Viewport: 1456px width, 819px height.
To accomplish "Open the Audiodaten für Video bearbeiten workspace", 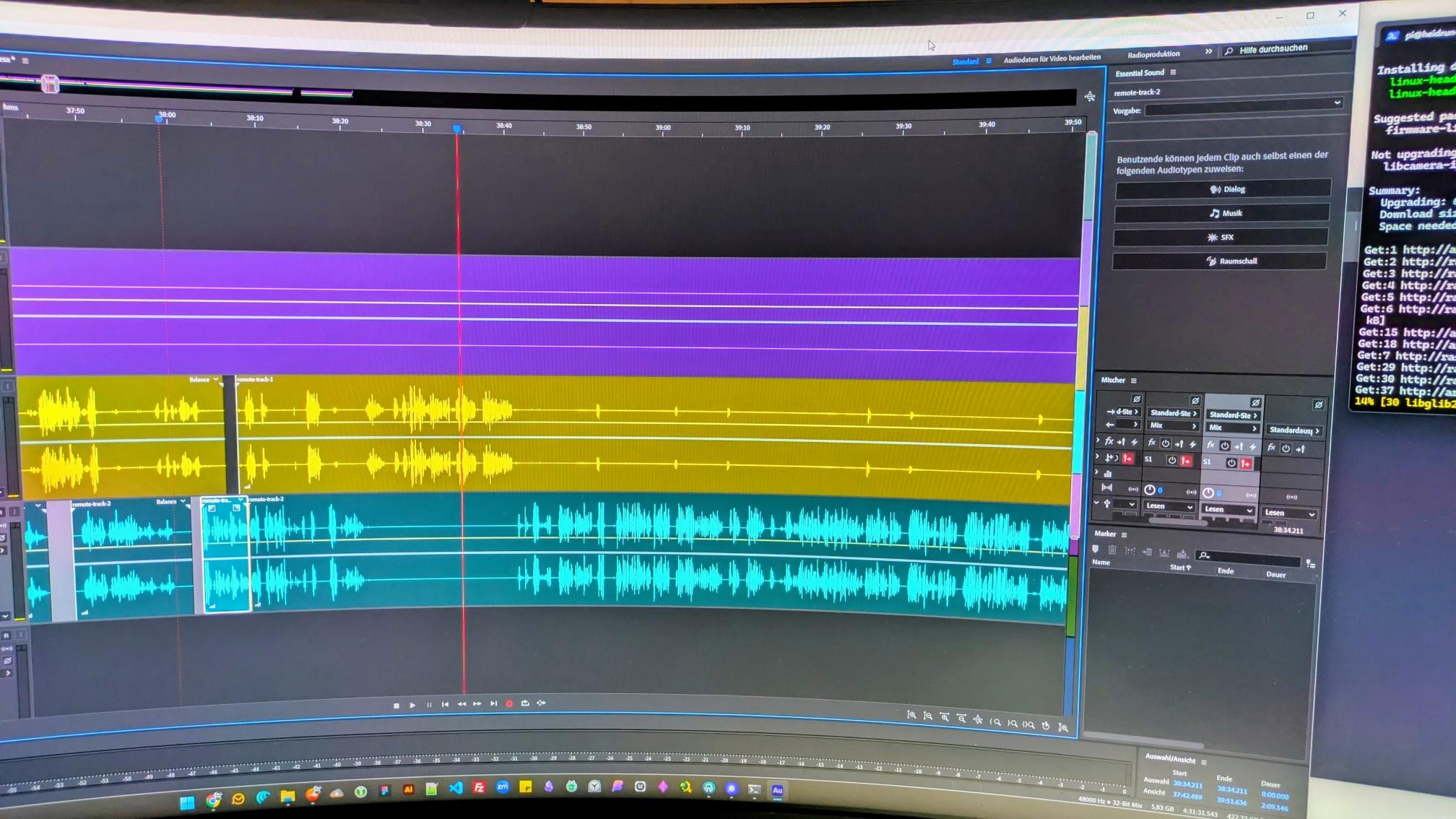I will pos(1052,58).
